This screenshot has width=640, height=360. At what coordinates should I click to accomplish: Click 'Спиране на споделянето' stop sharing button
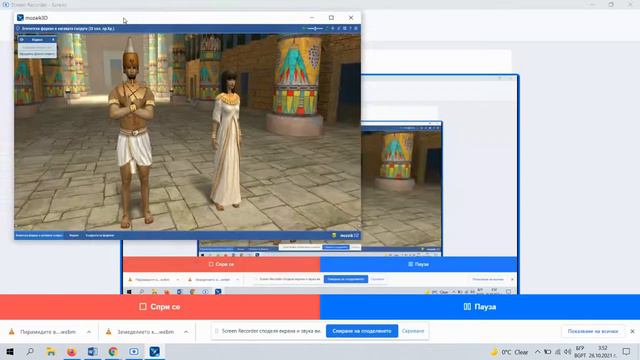pos(362,331)
